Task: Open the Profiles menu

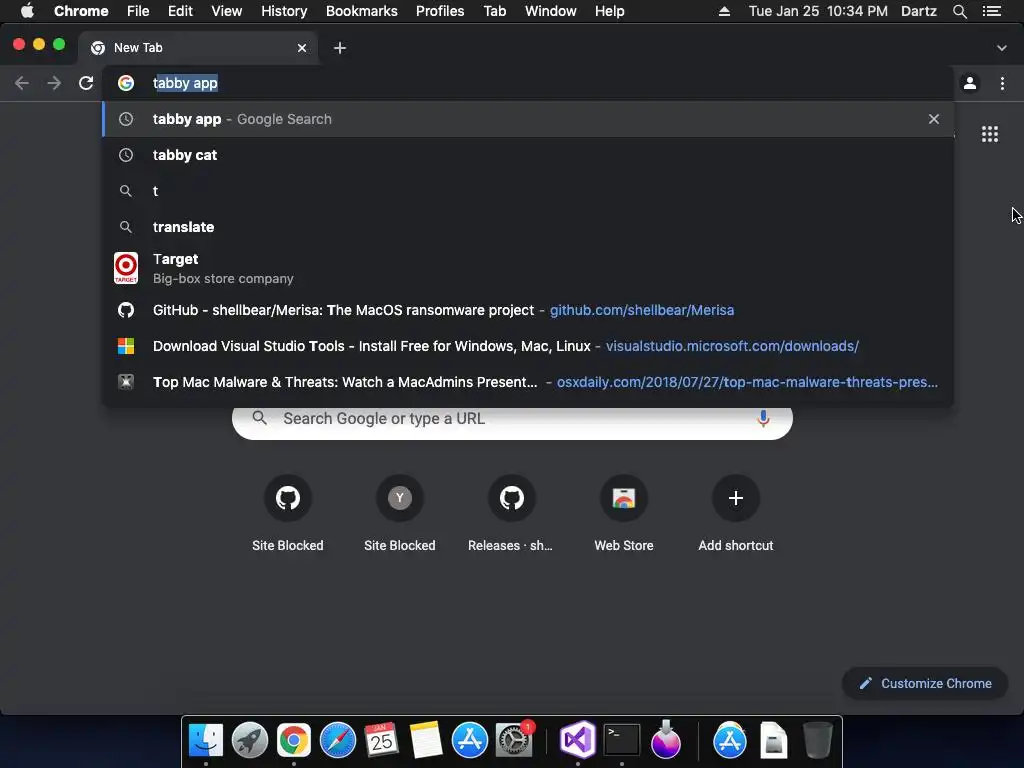Action: [x=440, y=11]
